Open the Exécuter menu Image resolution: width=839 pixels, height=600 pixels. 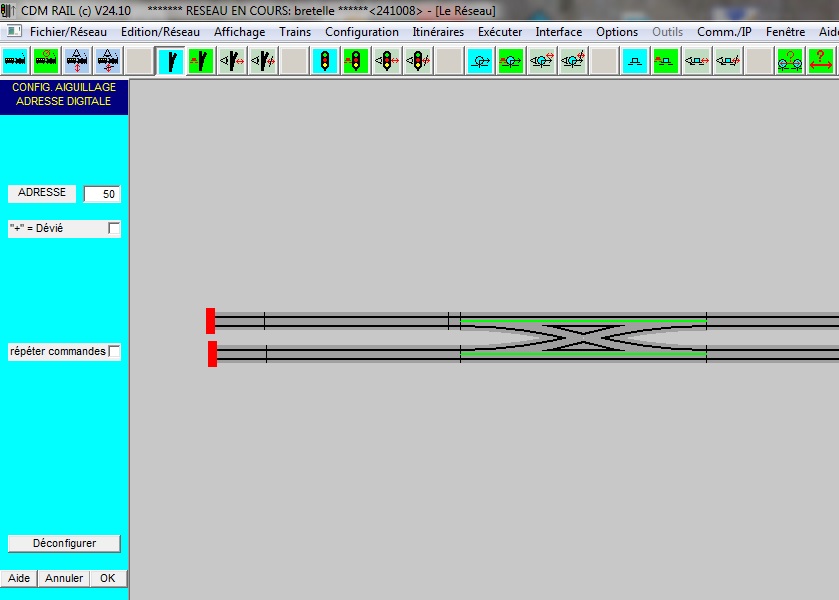point(500,32)
